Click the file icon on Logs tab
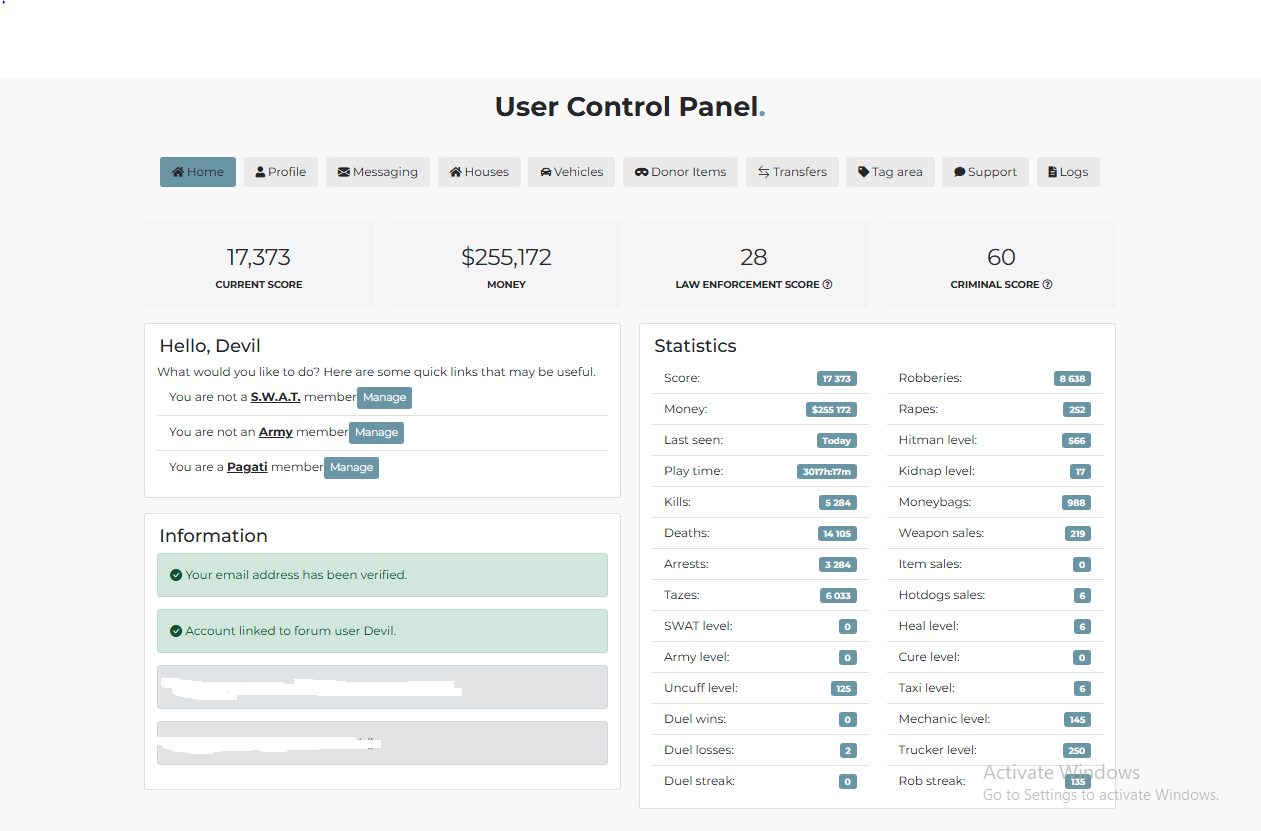Viewport: 1261px width, 831px height. (1052, 172)
